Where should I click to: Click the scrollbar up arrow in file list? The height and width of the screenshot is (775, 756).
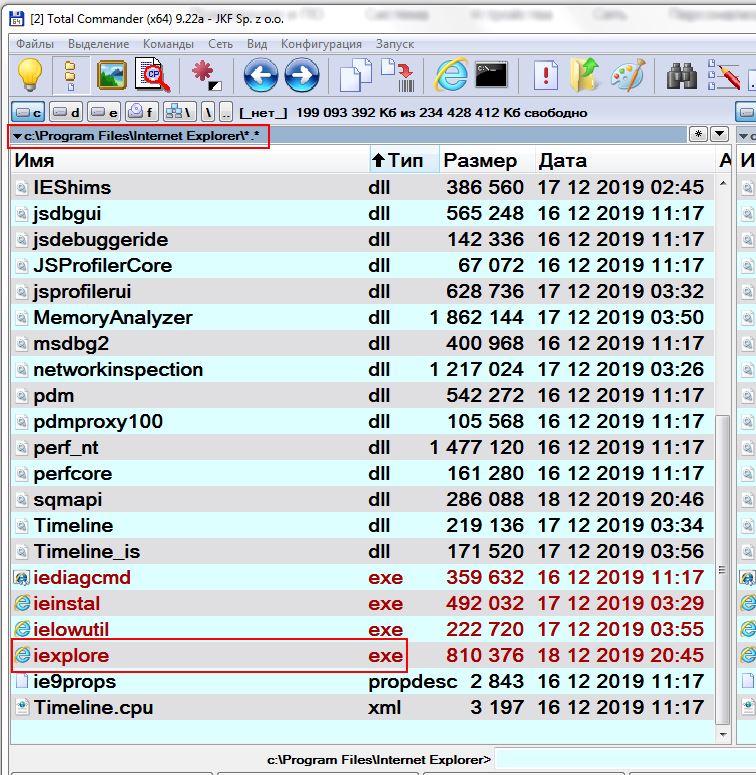pos(723,183)
